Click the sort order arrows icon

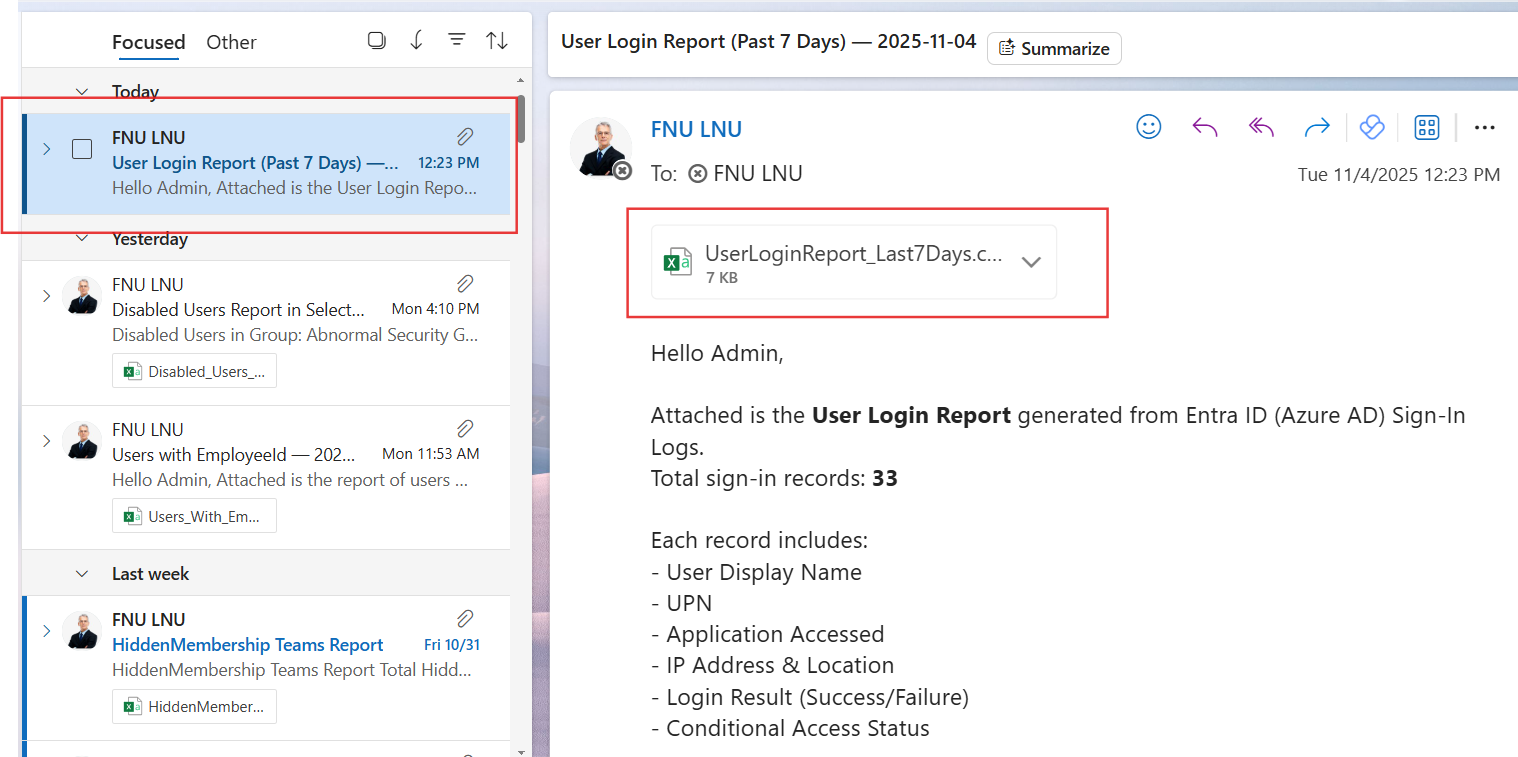click(x=497, y=41)
